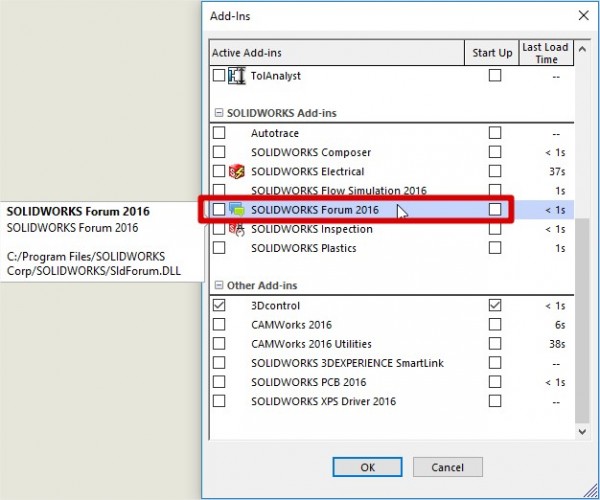Check XPS Driver 2016 Start Up box

pyautogui.click(x=495, y=401)
